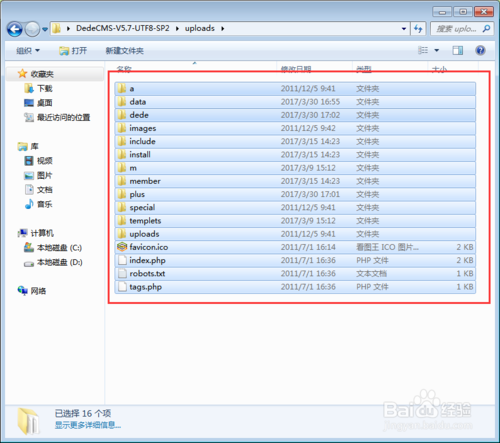
Task: Open the address bar history dropdown
Action: 404,29
